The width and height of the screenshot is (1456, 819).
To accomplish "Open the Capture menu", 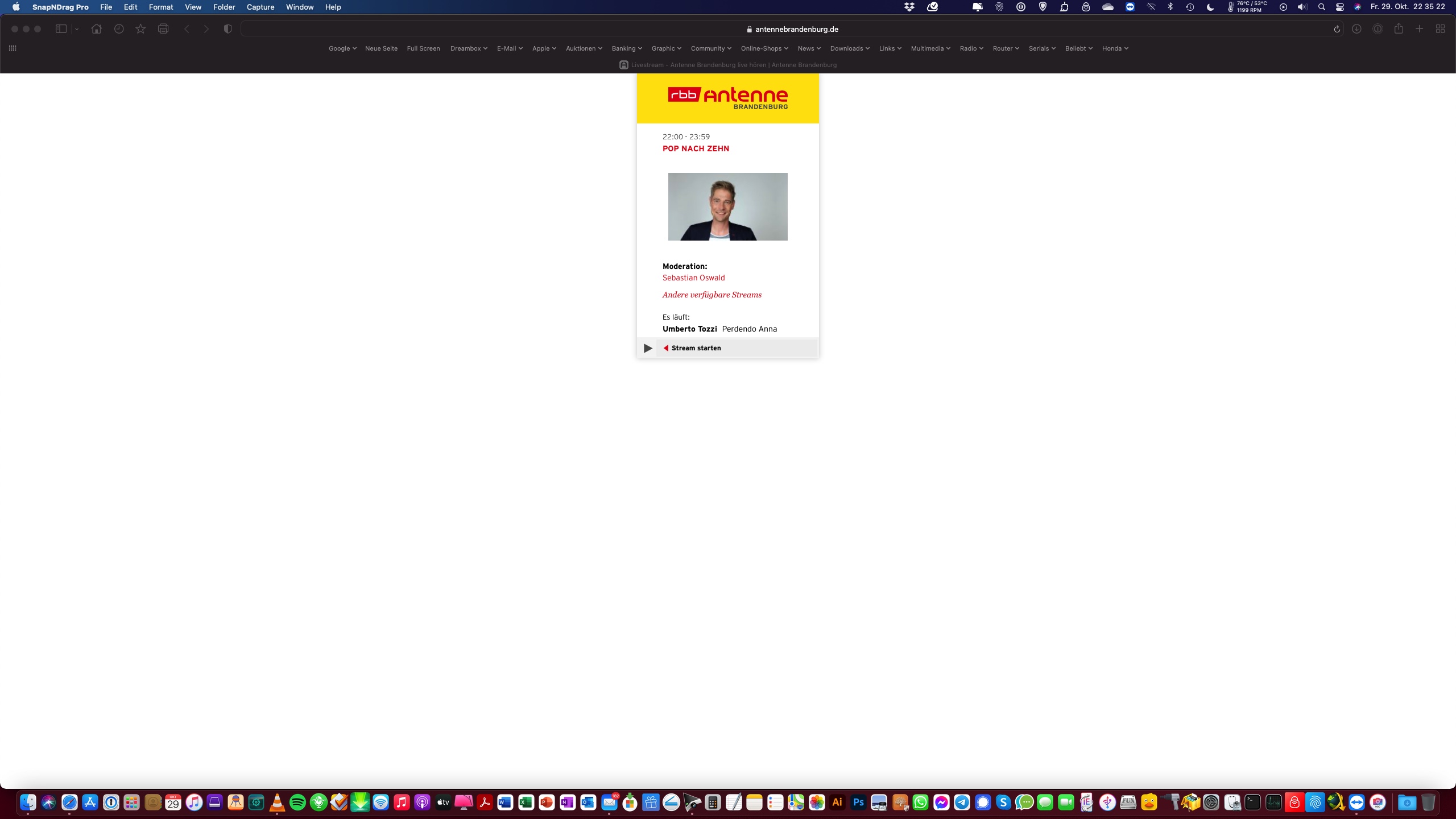I will (260, 7).
